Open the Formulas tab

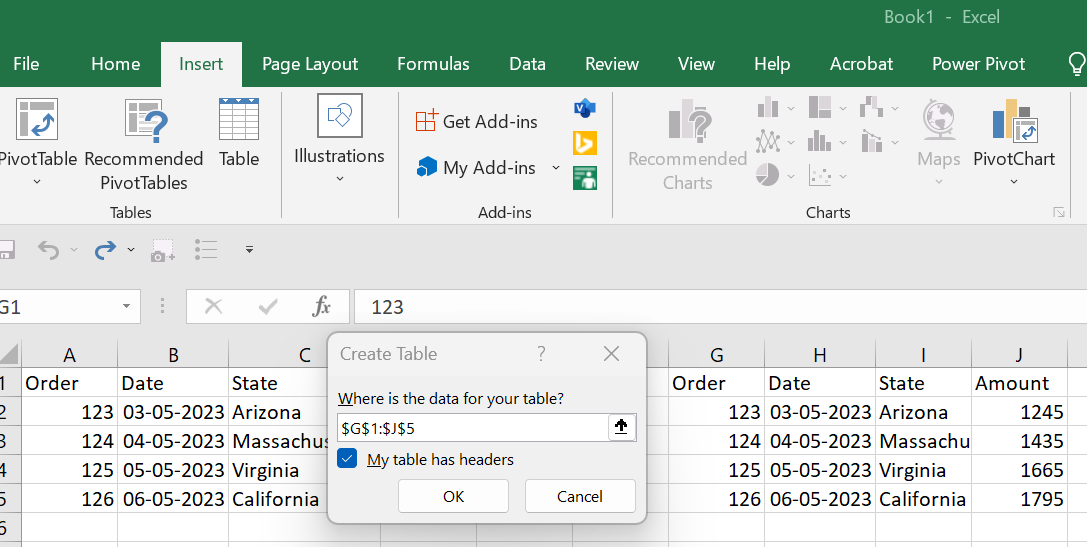(x=433, y=64)
